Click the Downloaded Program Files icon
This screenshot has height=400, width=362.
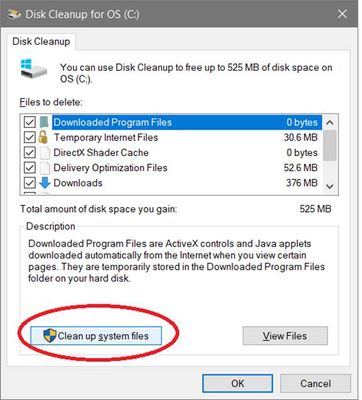(x=44, y=122)
